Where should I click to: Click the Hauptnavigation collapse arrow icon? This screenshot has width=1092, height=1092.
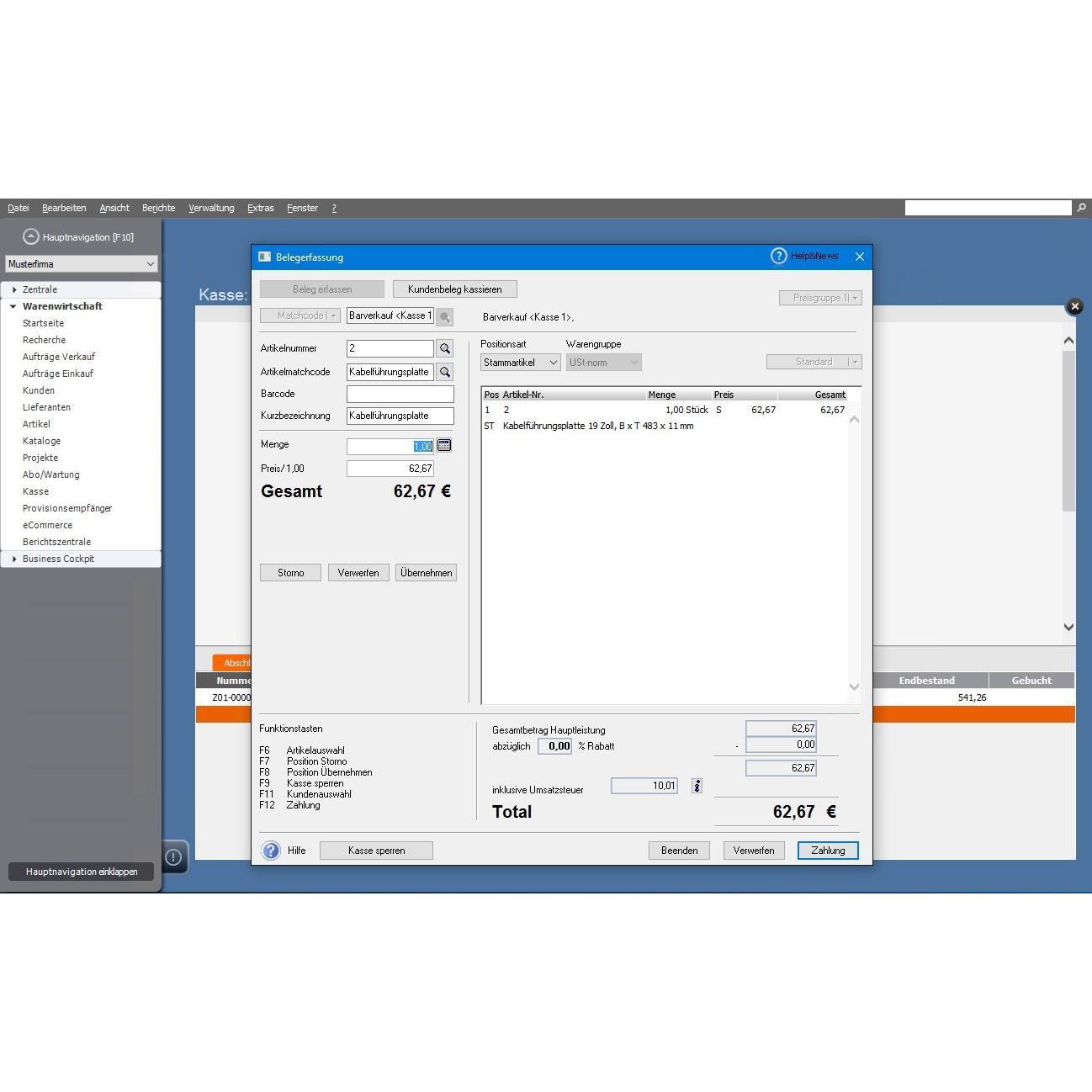(x=31, y=236)
